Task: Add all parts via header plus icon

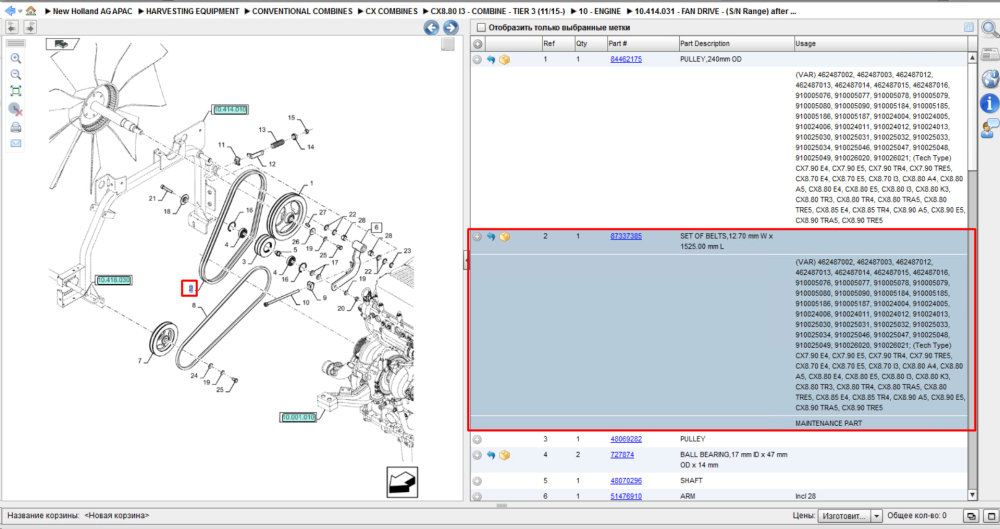Action: (x=478, y=44)
